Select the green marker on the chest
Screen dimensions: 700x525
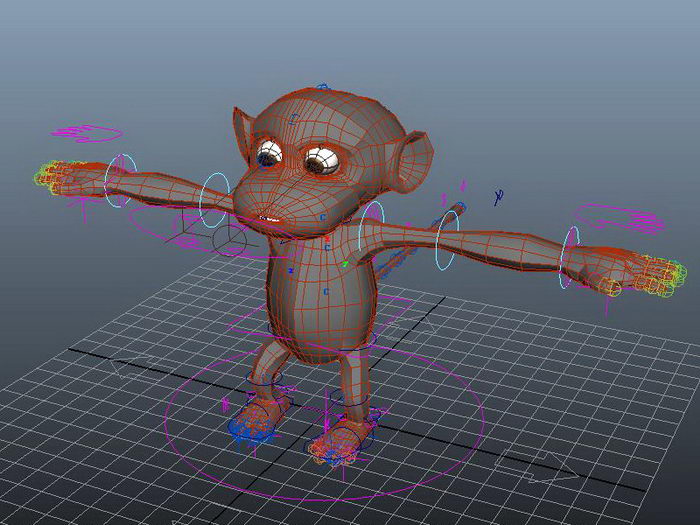point(345,264)
